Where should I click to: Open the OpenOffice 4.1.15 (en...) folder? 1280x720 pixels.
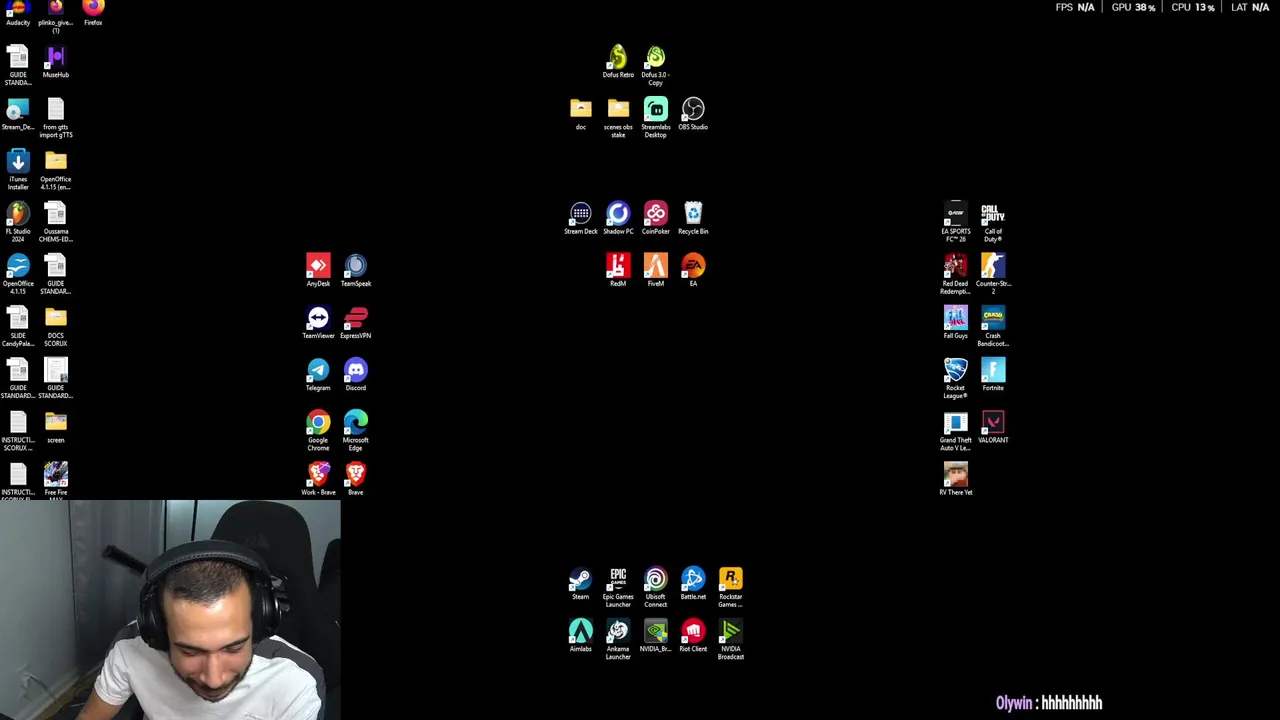click(56, 170)
